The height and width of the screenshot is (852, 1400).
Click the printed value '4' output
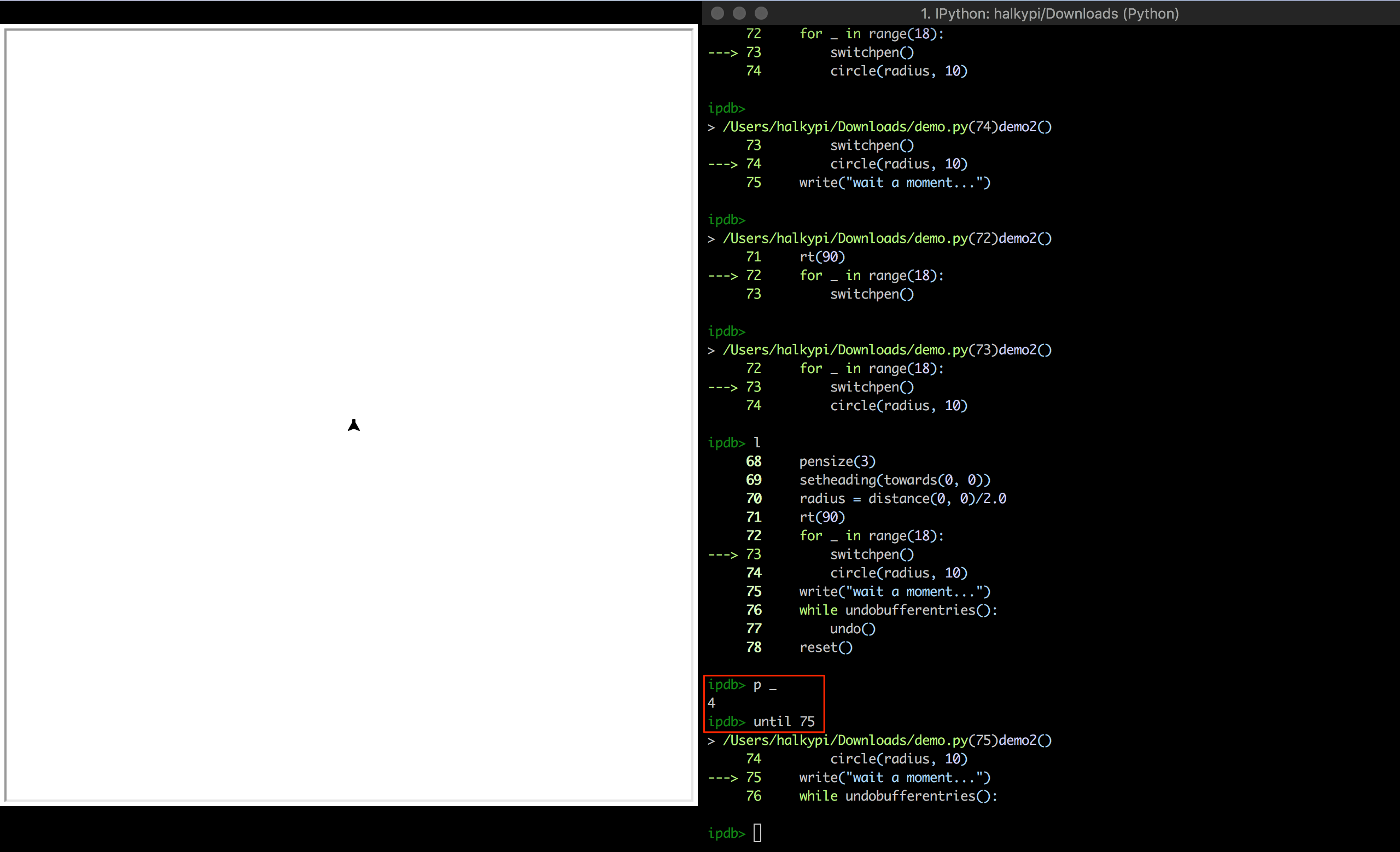(x=711, y=703)
